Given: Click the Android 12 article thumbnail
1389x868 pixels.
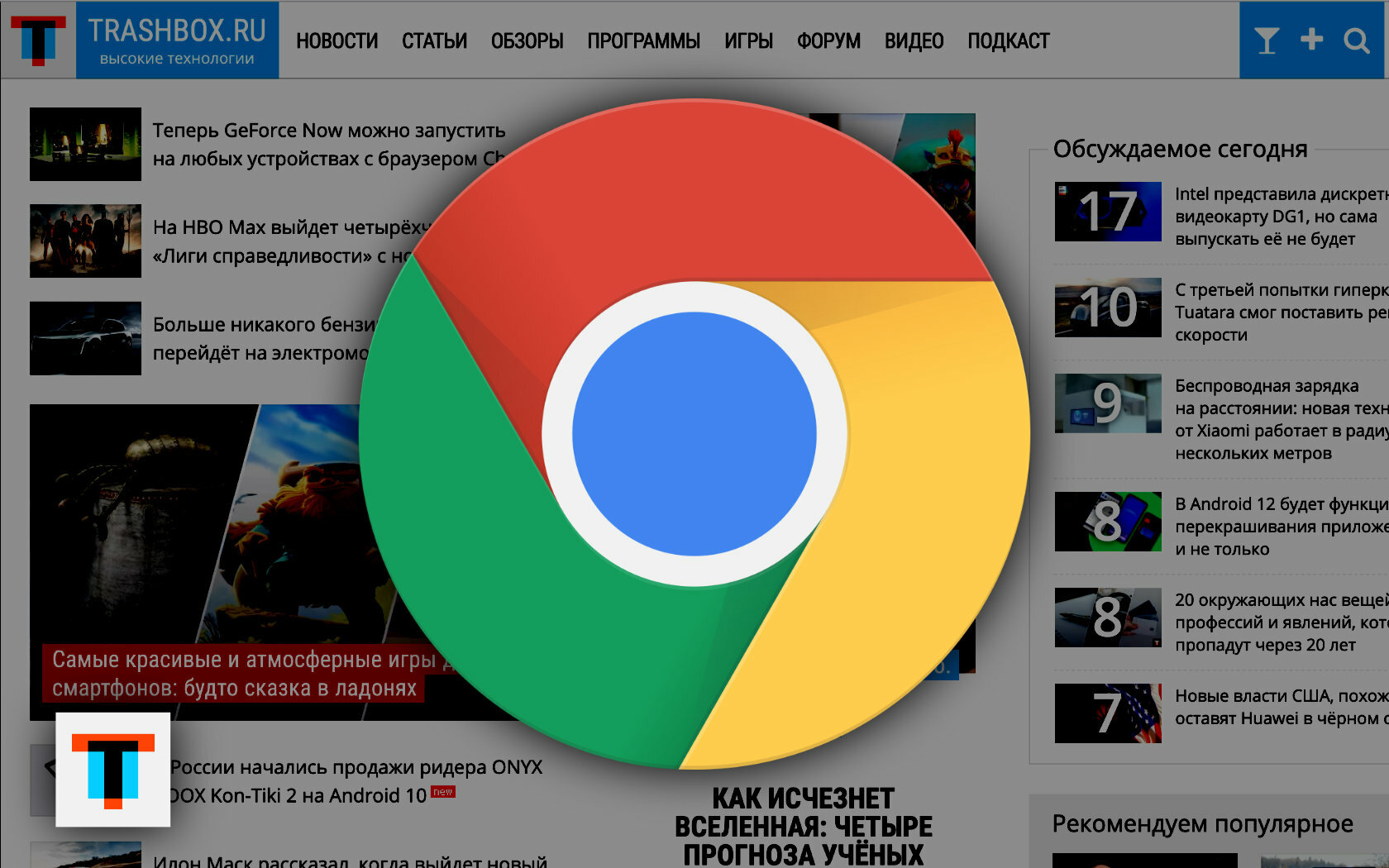Looking at the screenshot, I should pos(1108,522).
